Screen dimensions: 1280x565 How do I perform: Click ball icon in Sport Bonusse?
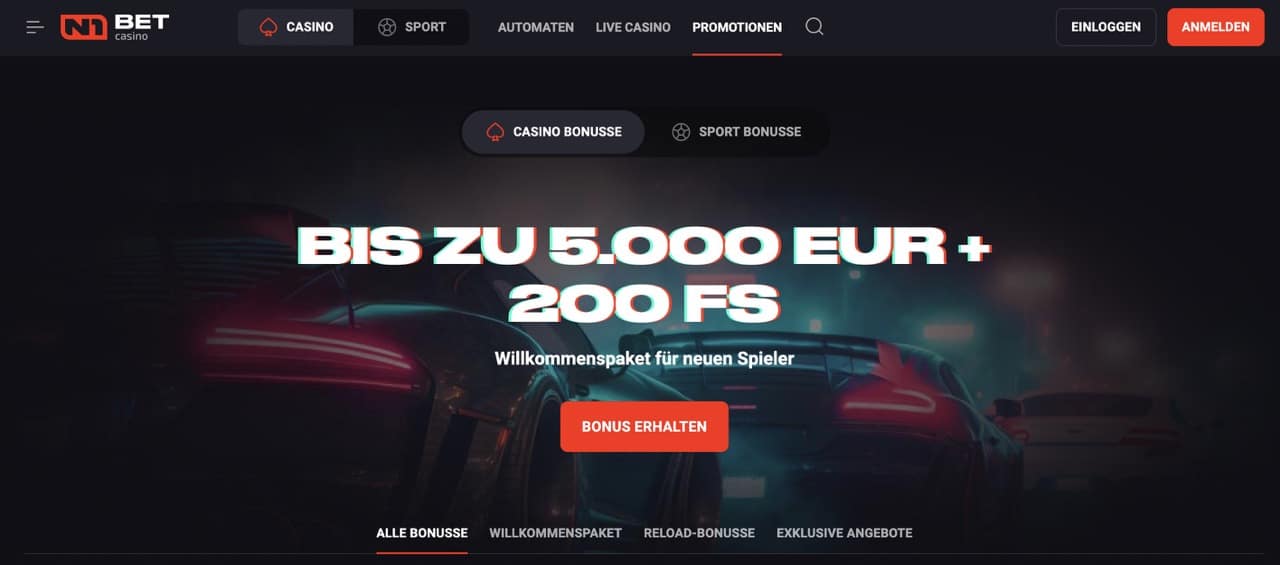pyautogui.click(x=681, y=131)
